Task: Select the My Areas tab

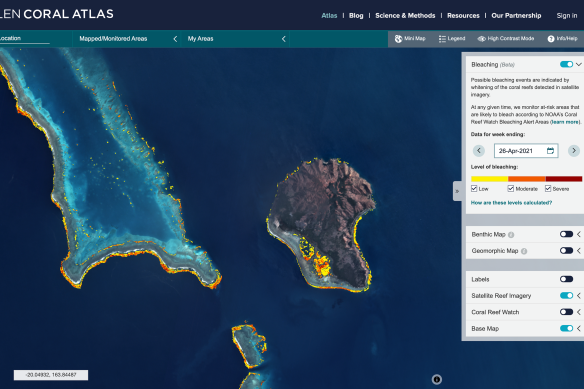Action: [200, 39]
